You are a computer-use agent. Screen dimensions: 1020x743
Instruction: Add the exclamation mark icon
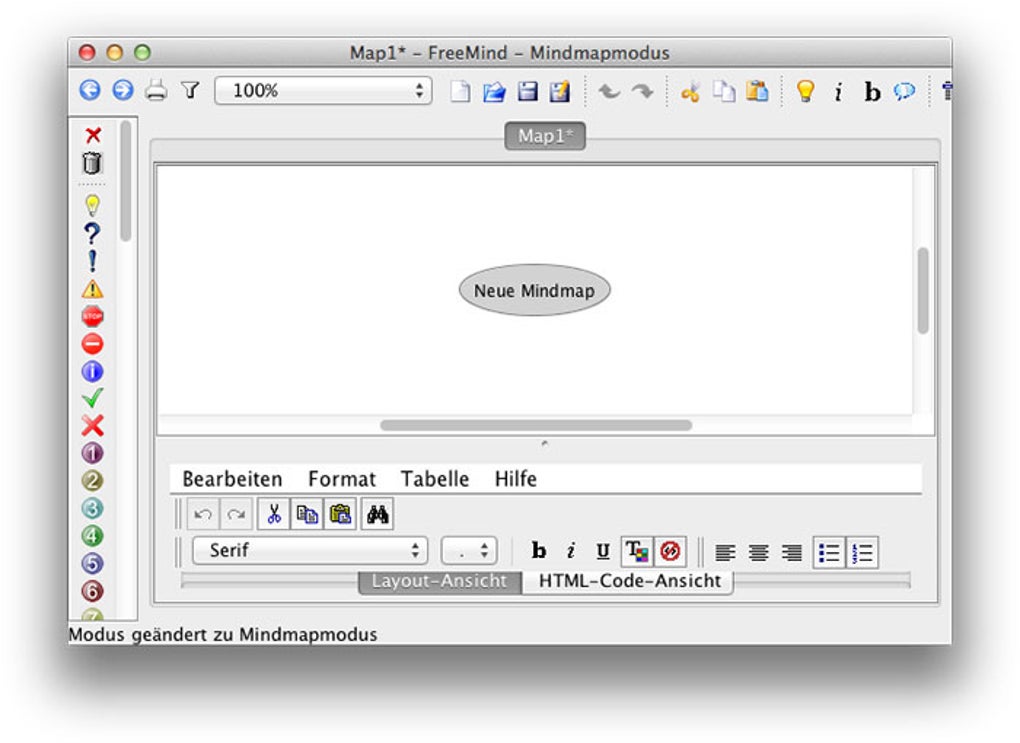click(x=92, y=262)
